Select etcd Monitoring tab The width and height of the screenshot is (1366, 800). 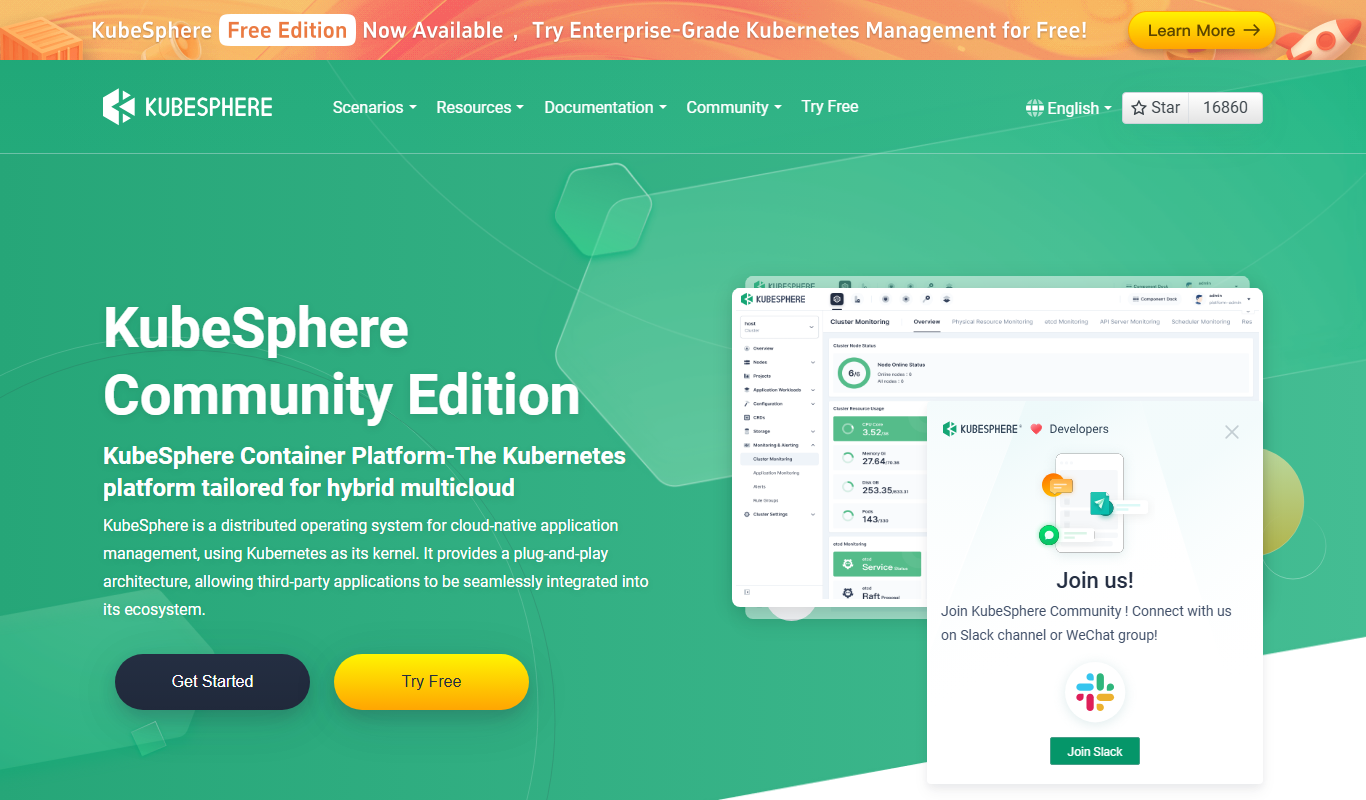point(1066,322)
